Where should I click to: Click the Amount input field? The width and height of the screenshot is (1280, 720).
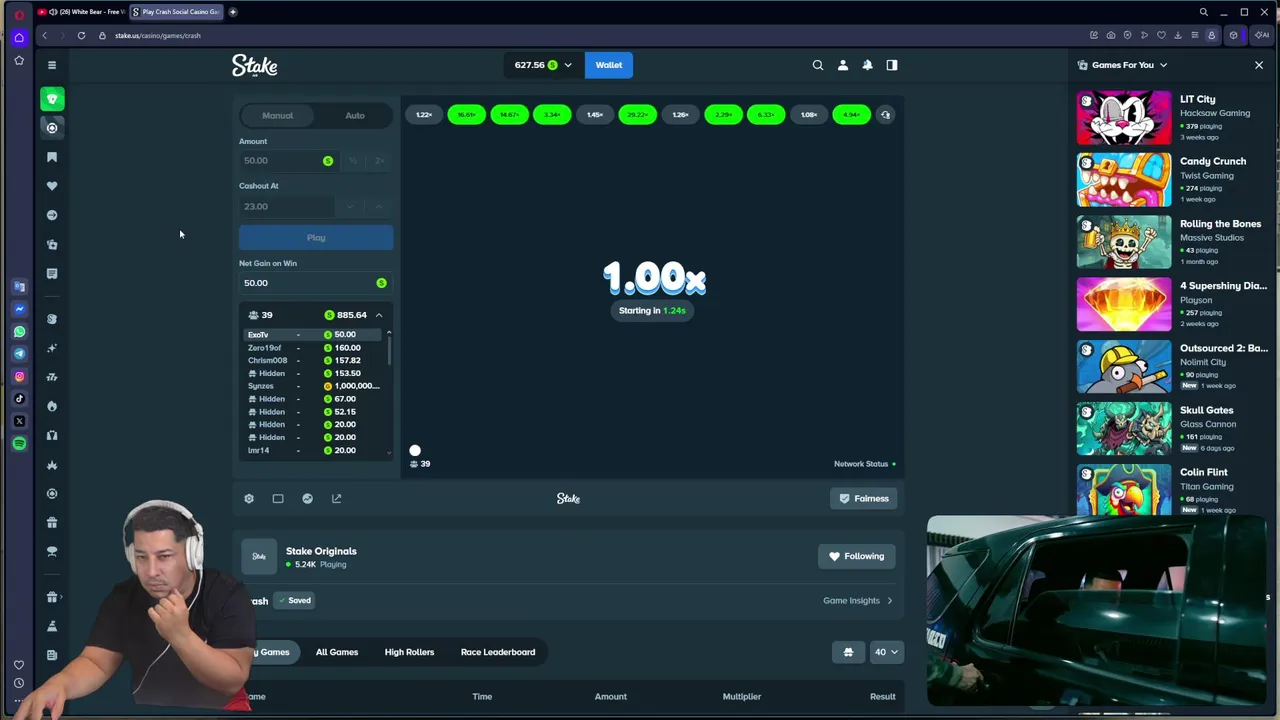(x=288, y=160)
